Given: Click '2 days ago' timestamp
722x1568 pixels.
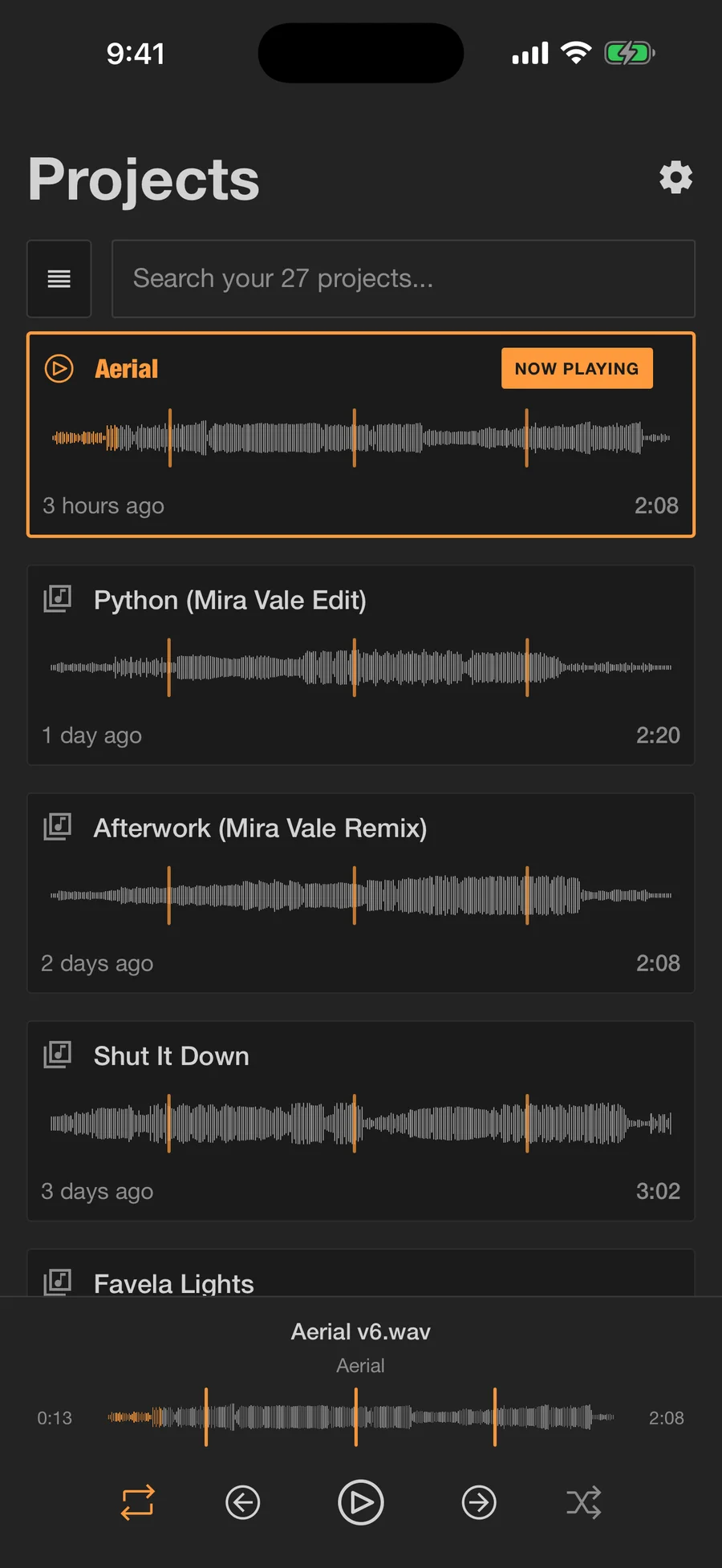Looking at the screenshot, I should 97,963.
